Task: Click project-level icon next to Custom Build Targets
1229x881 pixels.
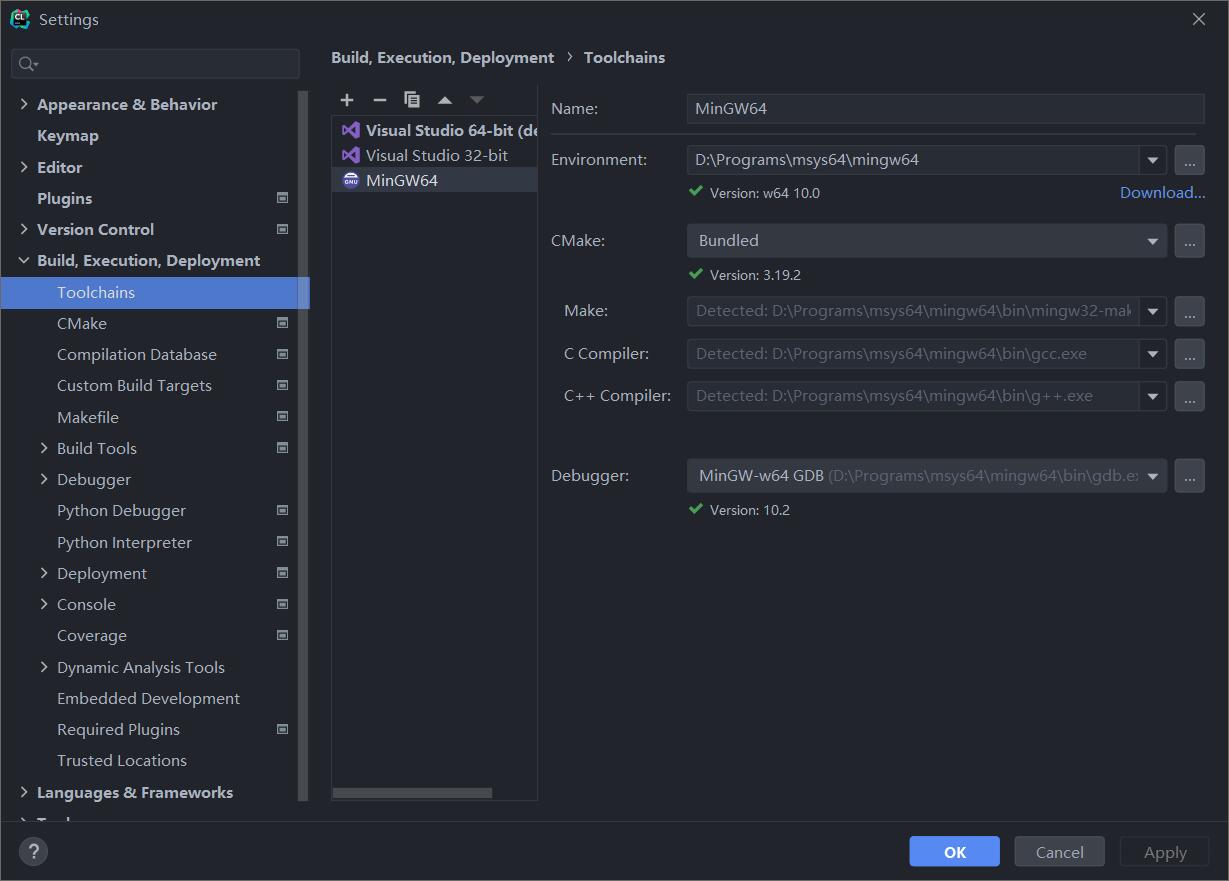Action: [x=283, y=385]
